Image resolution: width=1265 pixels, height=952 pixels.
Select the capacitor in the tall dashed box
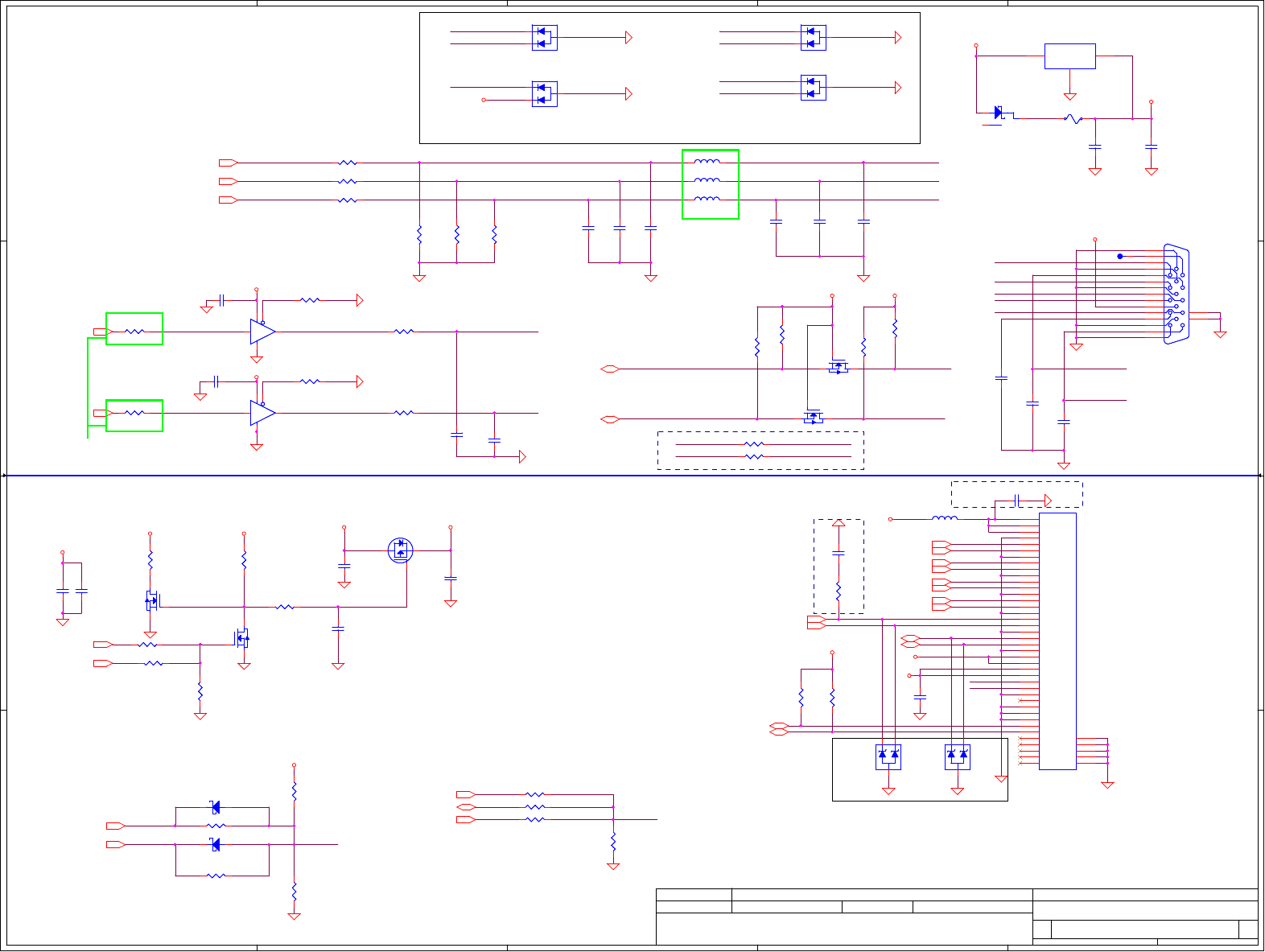(x=839, y=554)
